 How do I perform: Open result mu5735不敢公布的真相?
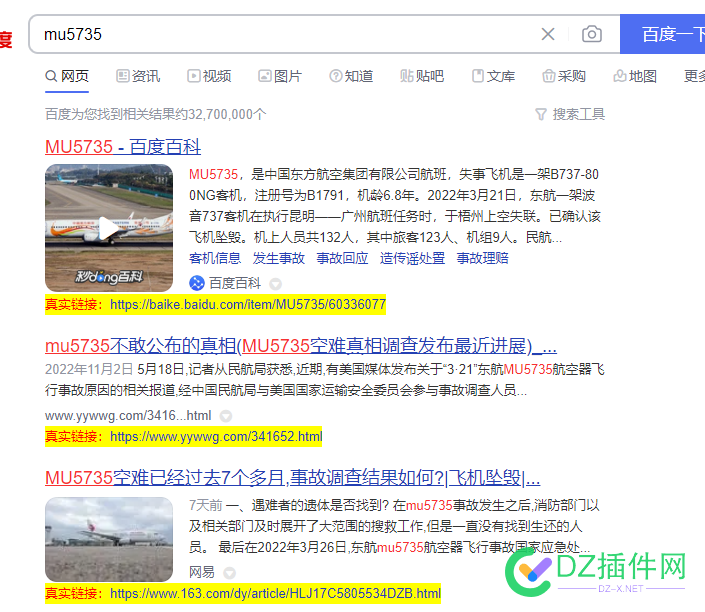(301, 346)
